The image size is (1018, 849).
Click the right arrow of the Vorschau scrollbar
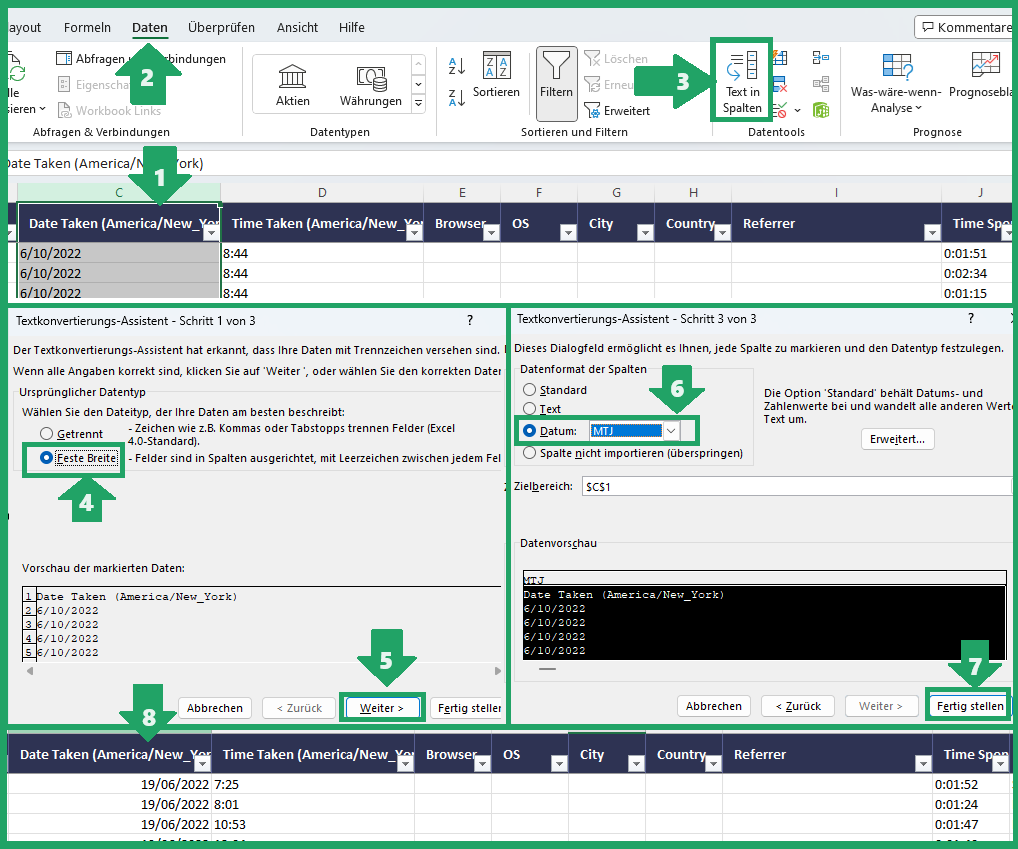(x=497, y=671)
